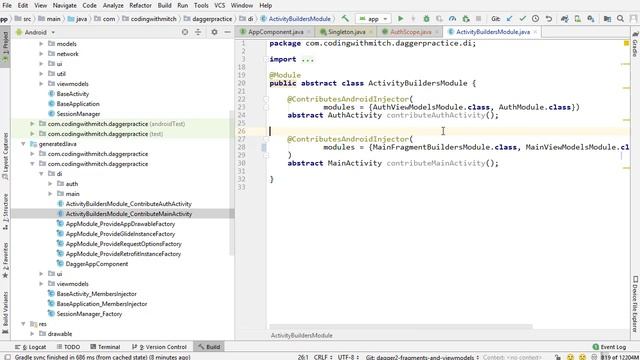Toggle the Logcat tool window
This screenshot has width=640, height=360.
[31, 347]
